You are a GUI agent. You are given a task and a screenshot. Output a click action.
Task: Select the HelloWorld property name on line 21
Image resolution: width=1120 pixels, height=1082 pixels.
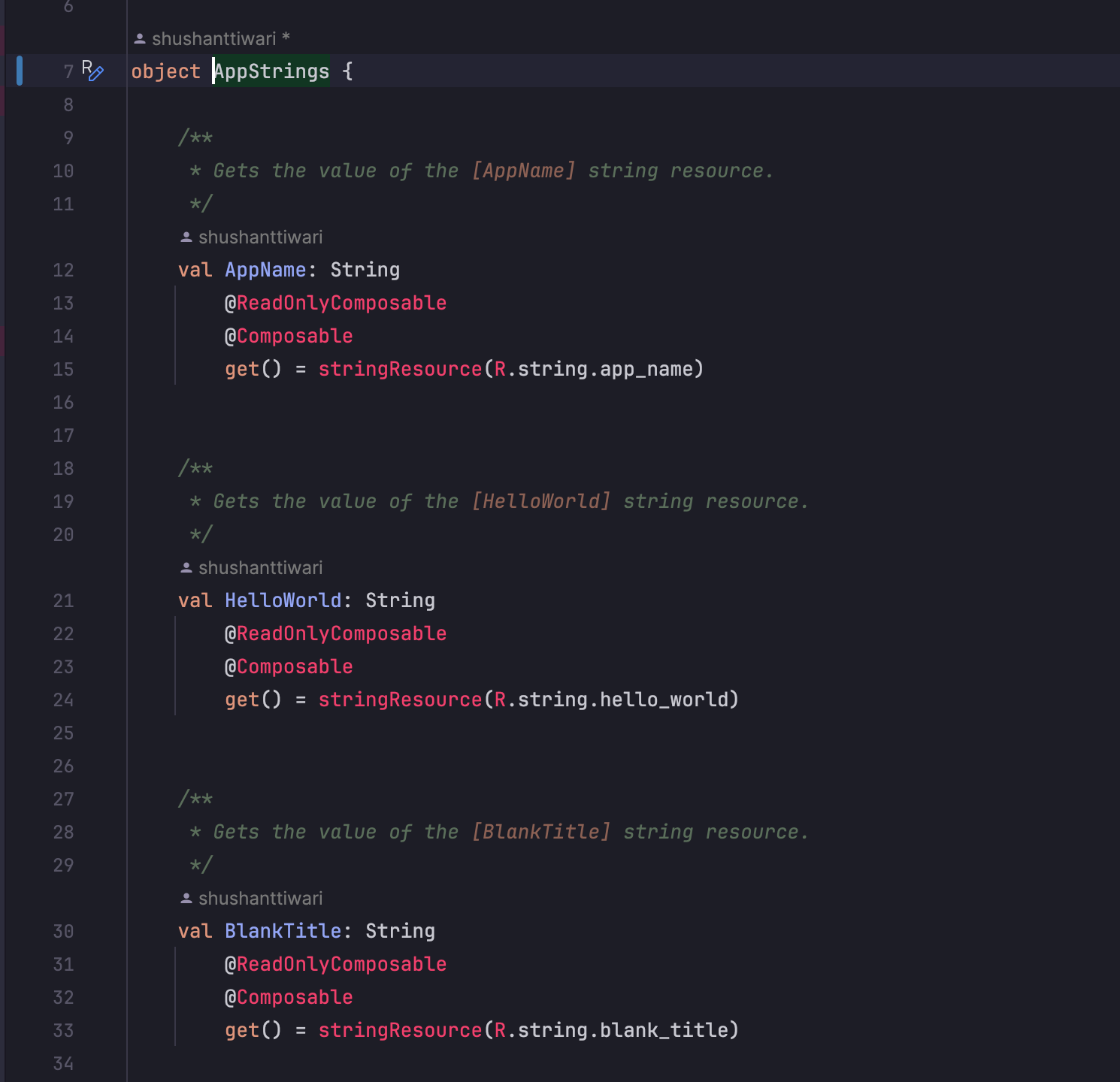(283, 600)
